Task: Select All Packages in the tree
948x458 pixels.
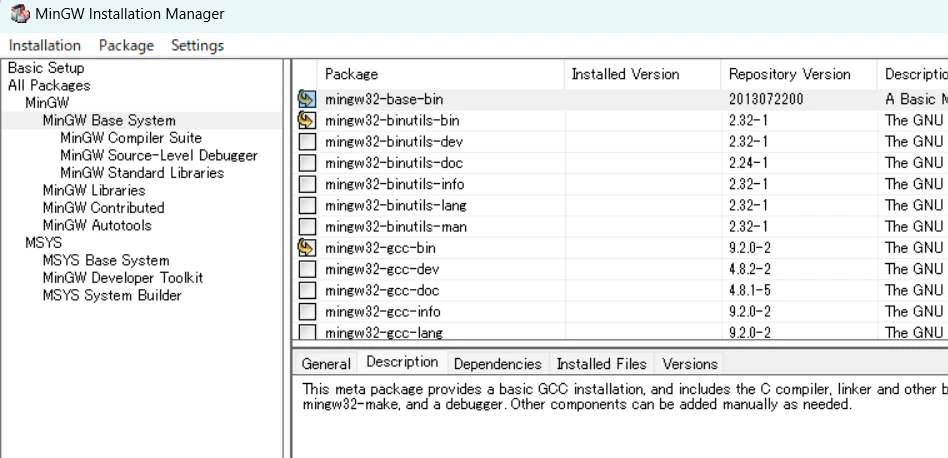Action: point(49,85)
